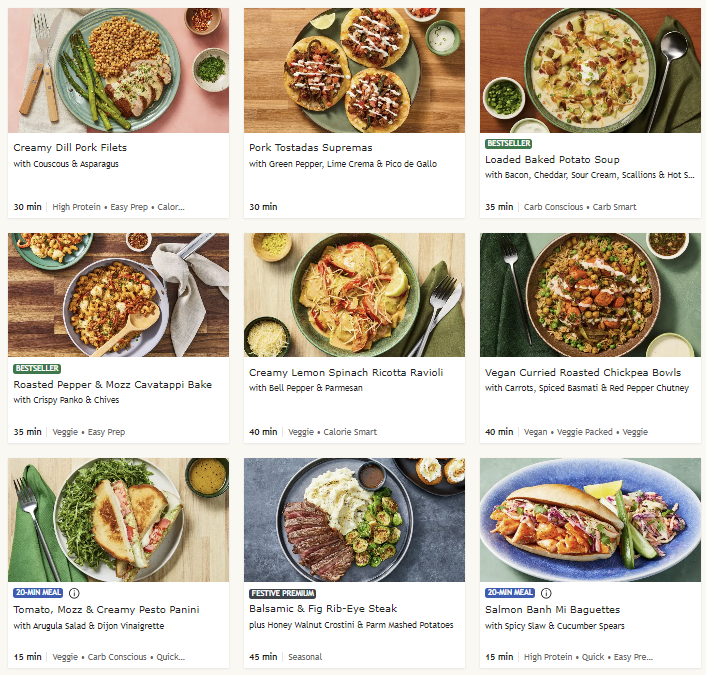Open the Creamy Dill Pork Filets title
The image size is (706, 675).
(x=68, y=147)
